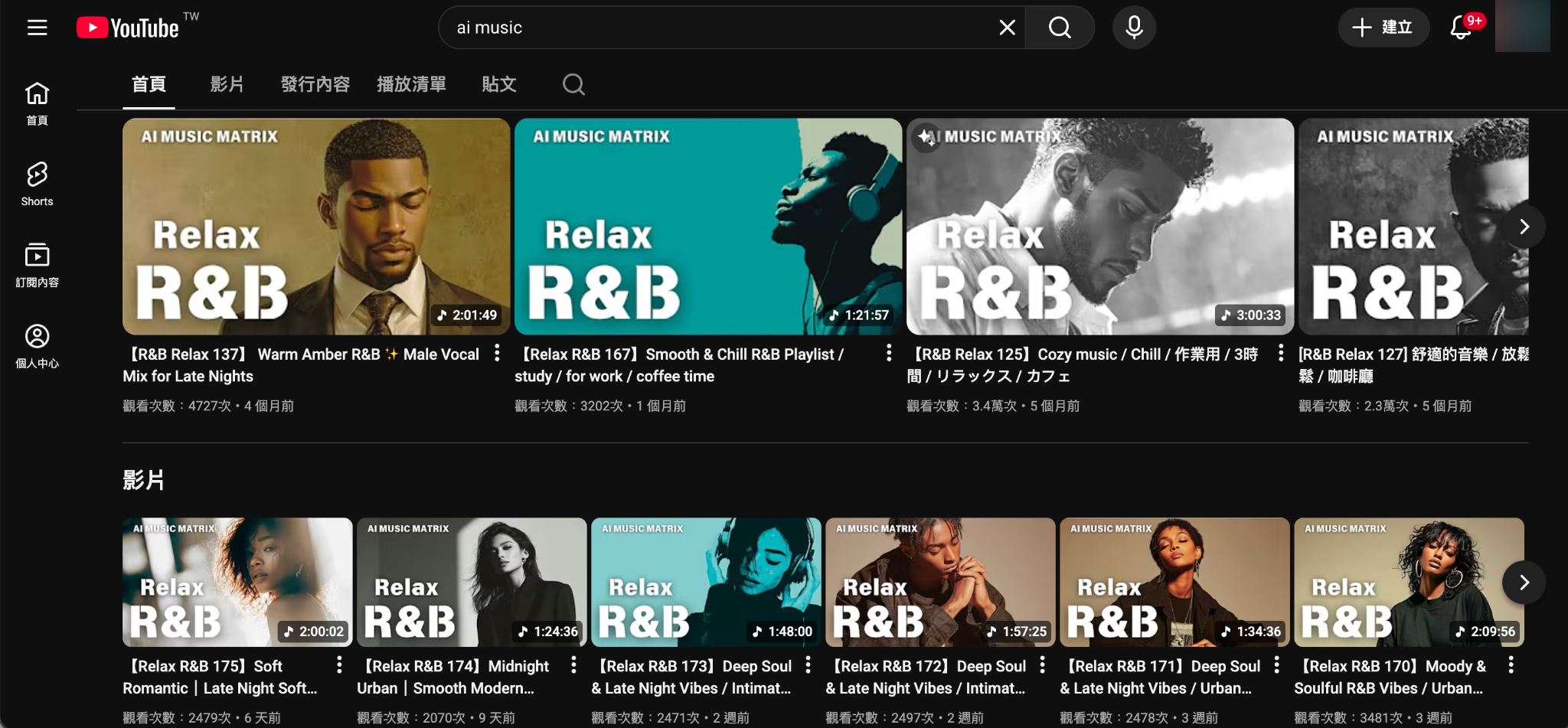
Task: Play the 2:00:02 Relax R&B 175 thumbnail
Action: point(237,583)
